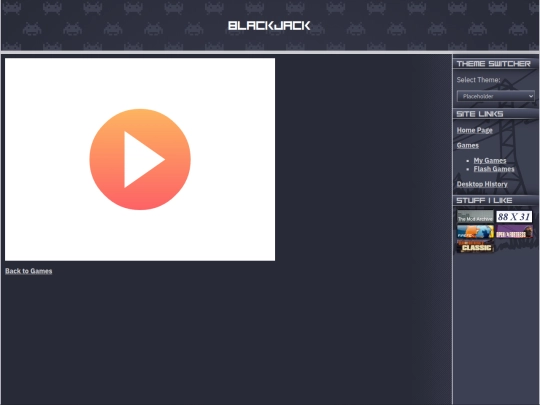Click the BLACKJACK page title

point(269,25)
